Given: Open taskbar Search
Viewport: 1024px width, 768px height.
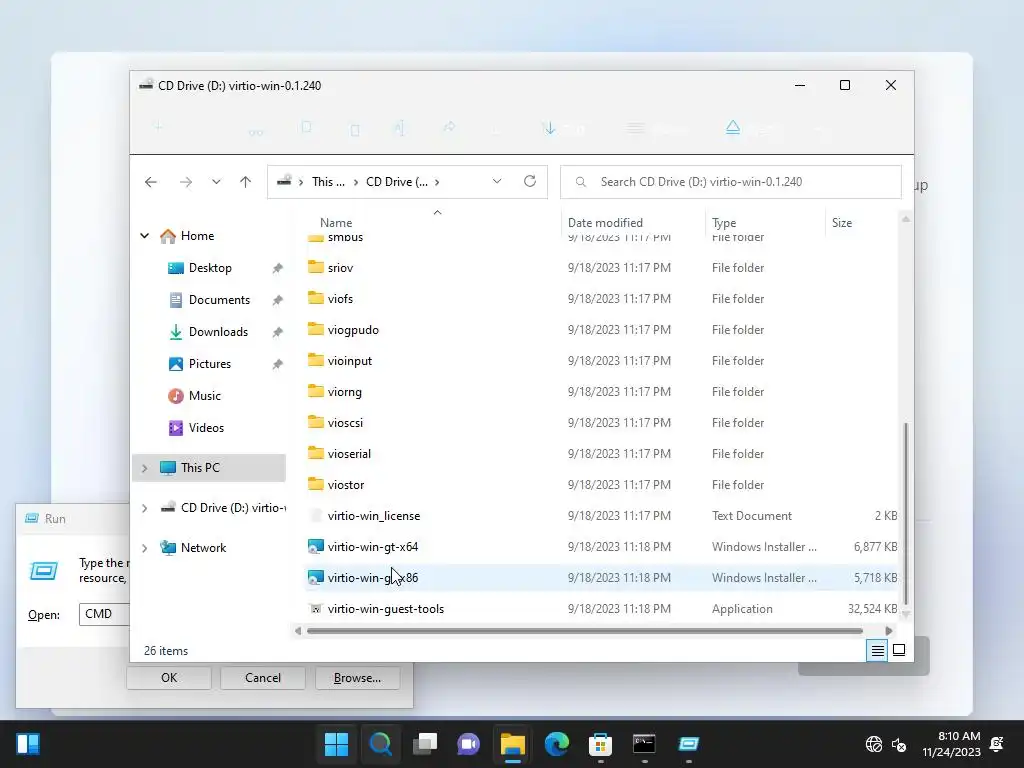Looking at the screenshot, I should [381, 744].
